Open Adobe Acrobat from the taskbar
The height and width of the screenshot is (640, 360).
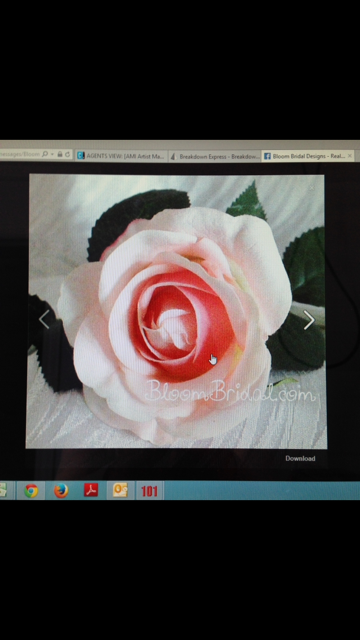coord(91,490)
